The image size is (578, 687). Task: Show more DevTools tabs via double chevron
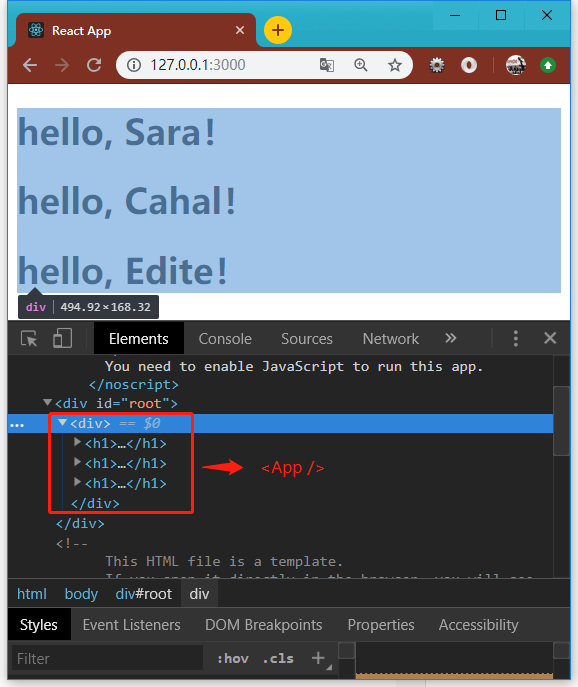(450, 338)
